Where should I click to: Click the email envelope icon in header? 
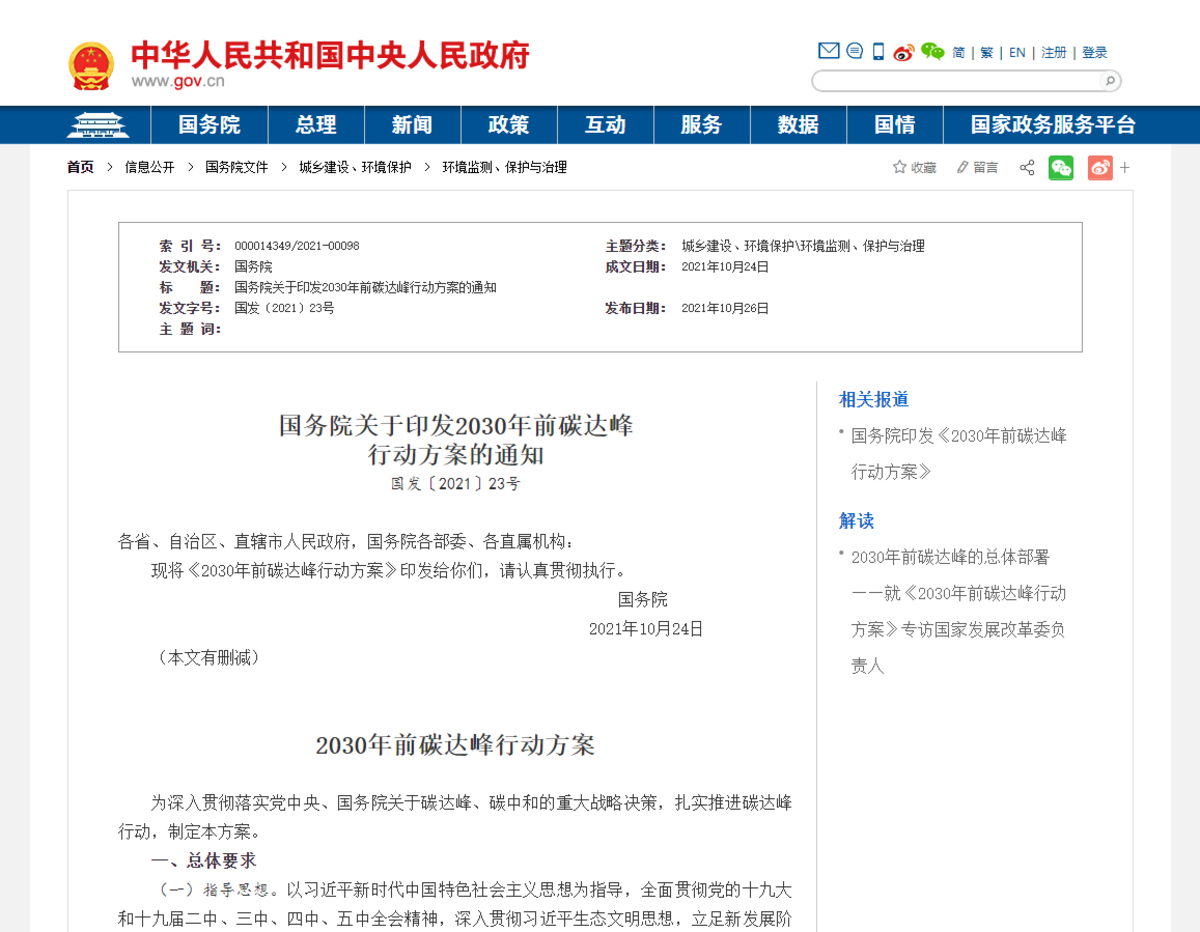click(828, 51)
